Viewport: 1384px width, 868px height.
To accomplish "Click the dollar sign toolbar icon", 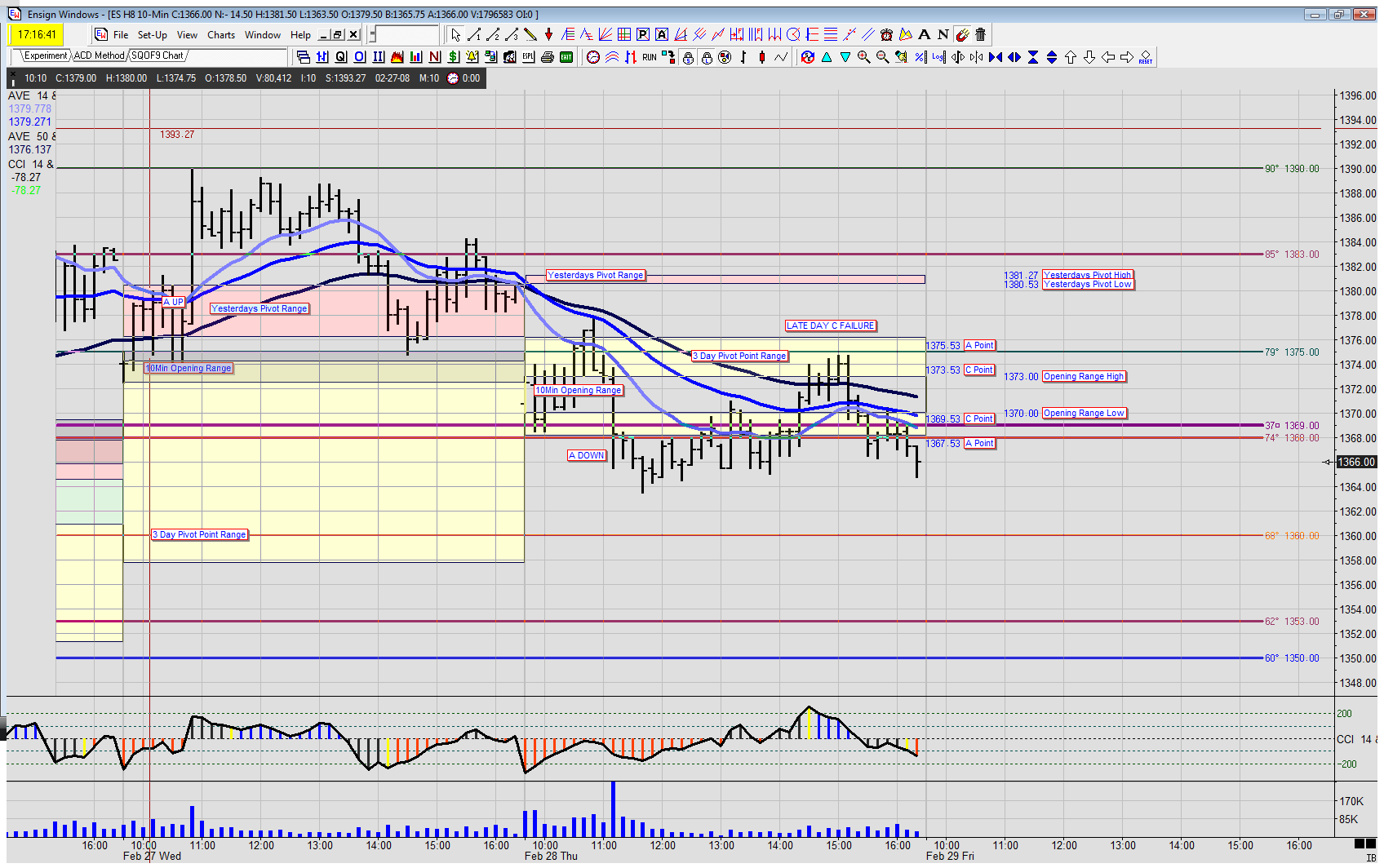I will tap(454, 57).
